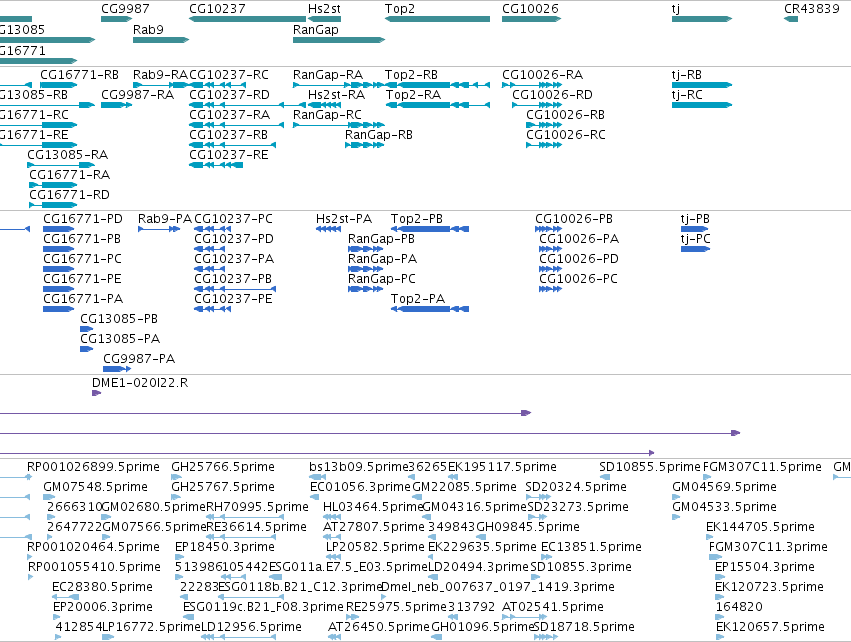The height and width of the screenshot is (642, 851).
Task: Click the EC01056.3prime EST label
Action: (x=360, y=487)
